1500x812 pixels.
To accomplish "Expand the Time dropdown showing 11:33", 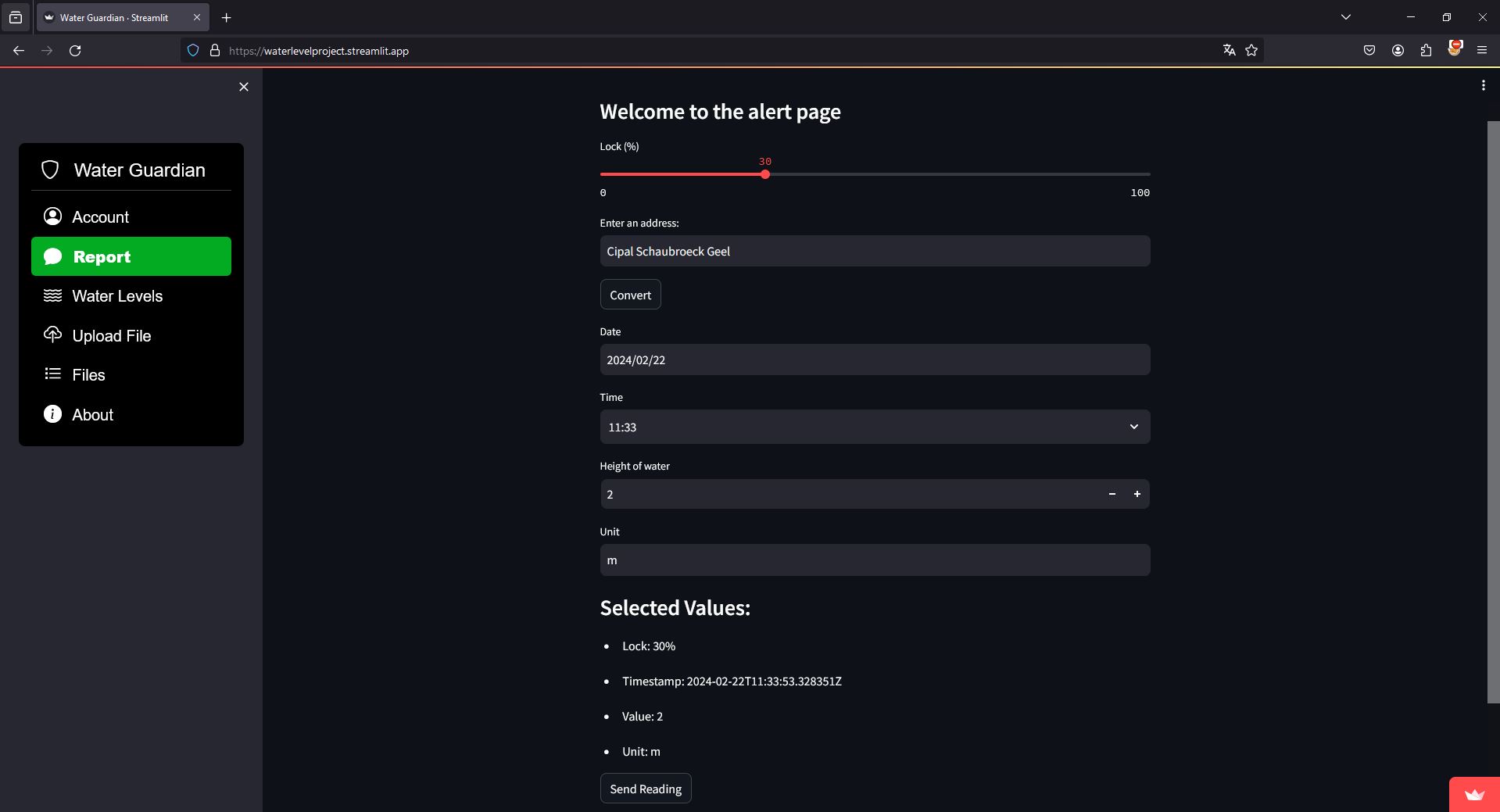I will 874,427.
